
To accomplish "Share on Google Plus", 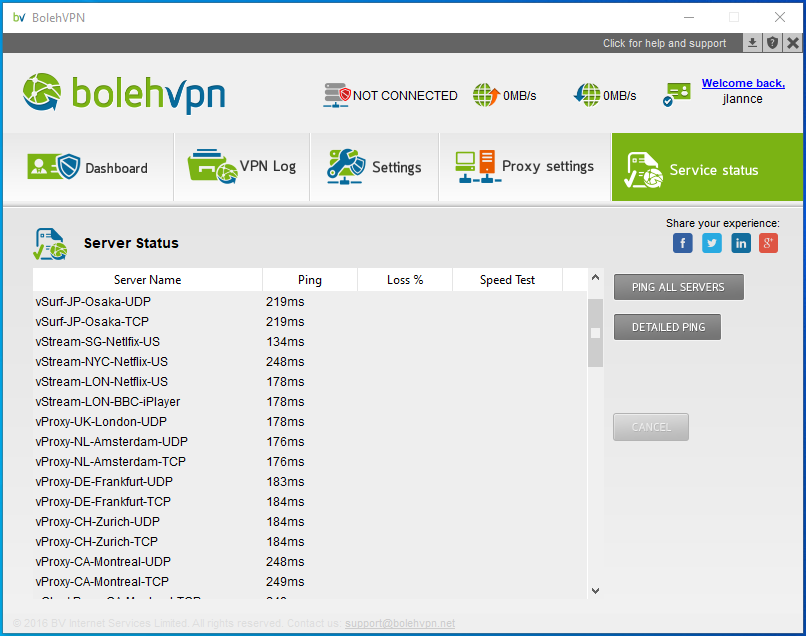I will tap(768, 243).
